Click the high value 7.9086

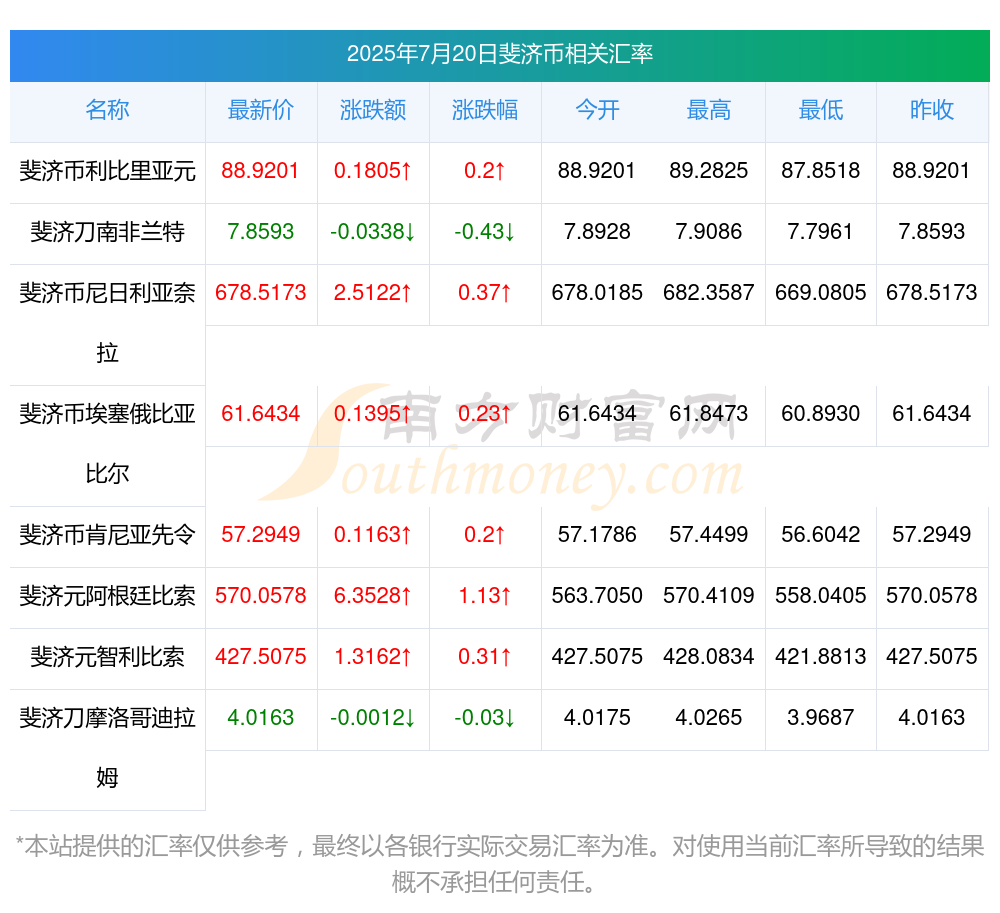709,231
